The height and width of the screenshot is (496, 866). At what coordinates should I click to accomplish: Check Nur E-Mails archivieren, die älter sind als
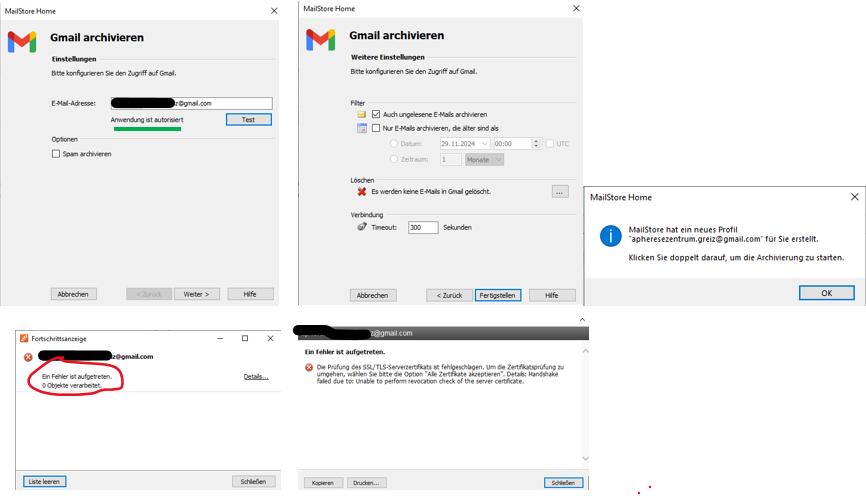(376, 128)
